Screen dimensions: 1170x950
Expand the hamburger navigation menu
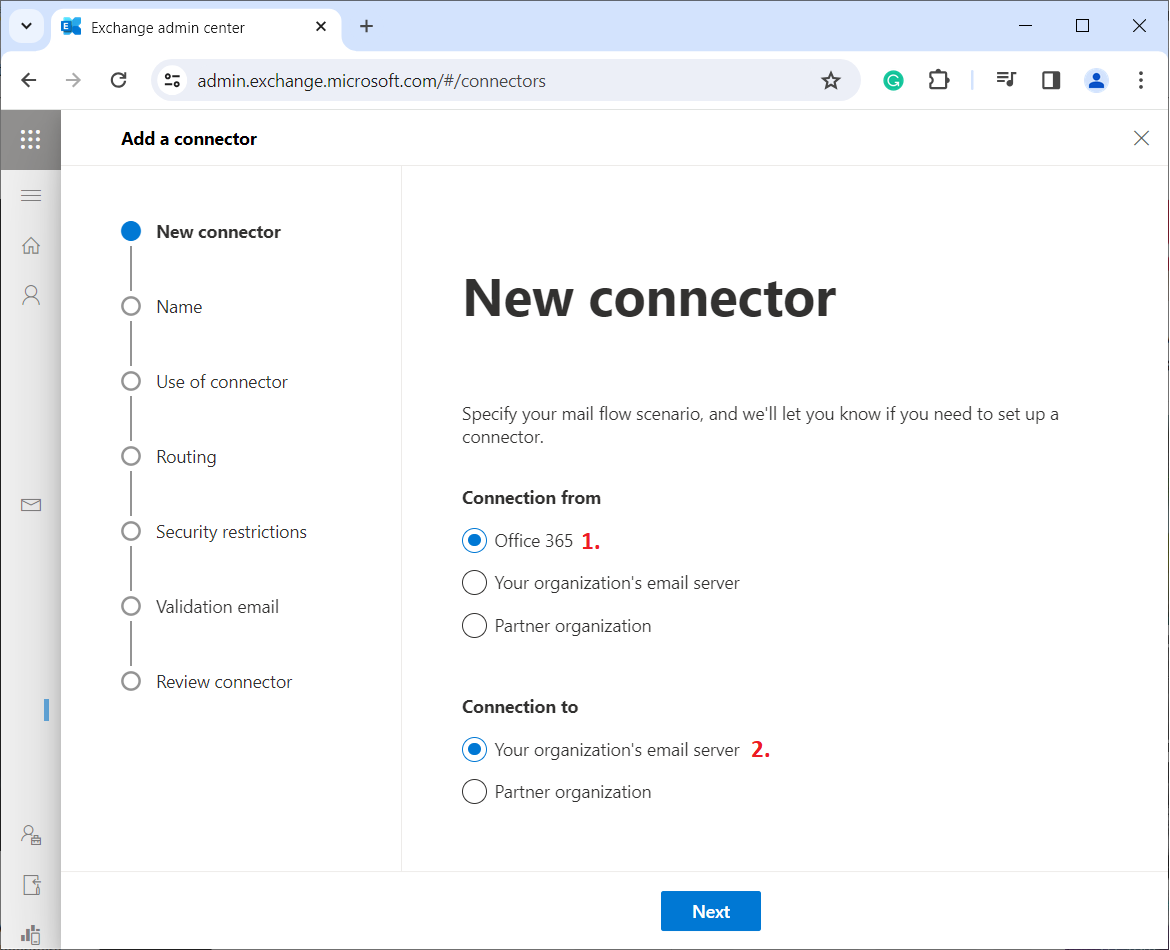pos(31,195)
